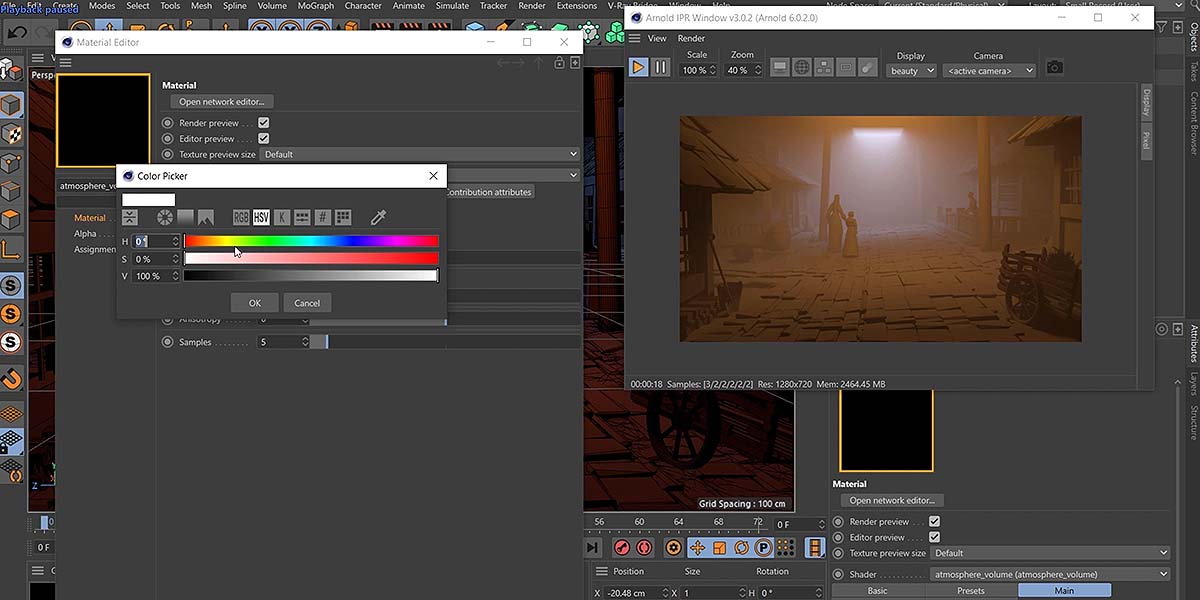Switch Color Picker to Kelvin mode
The width and height of the screenshot is (1200, 600).
tap(282, 217)
